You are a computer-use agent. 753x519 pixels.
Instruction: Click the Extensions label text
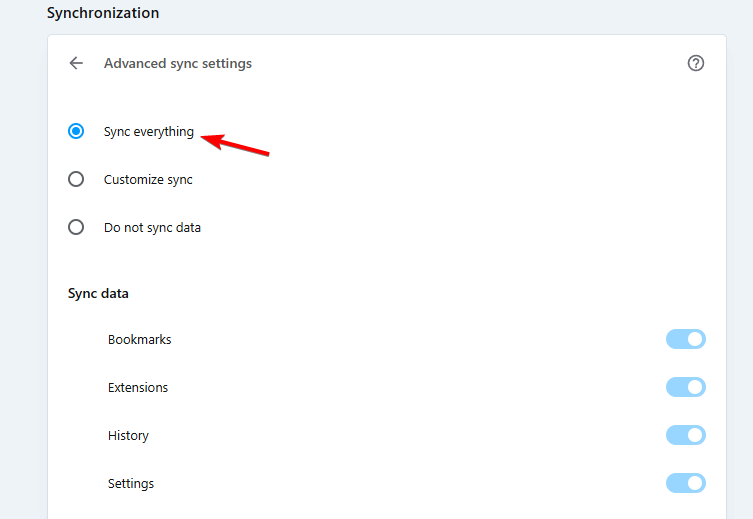coord(138,387)
